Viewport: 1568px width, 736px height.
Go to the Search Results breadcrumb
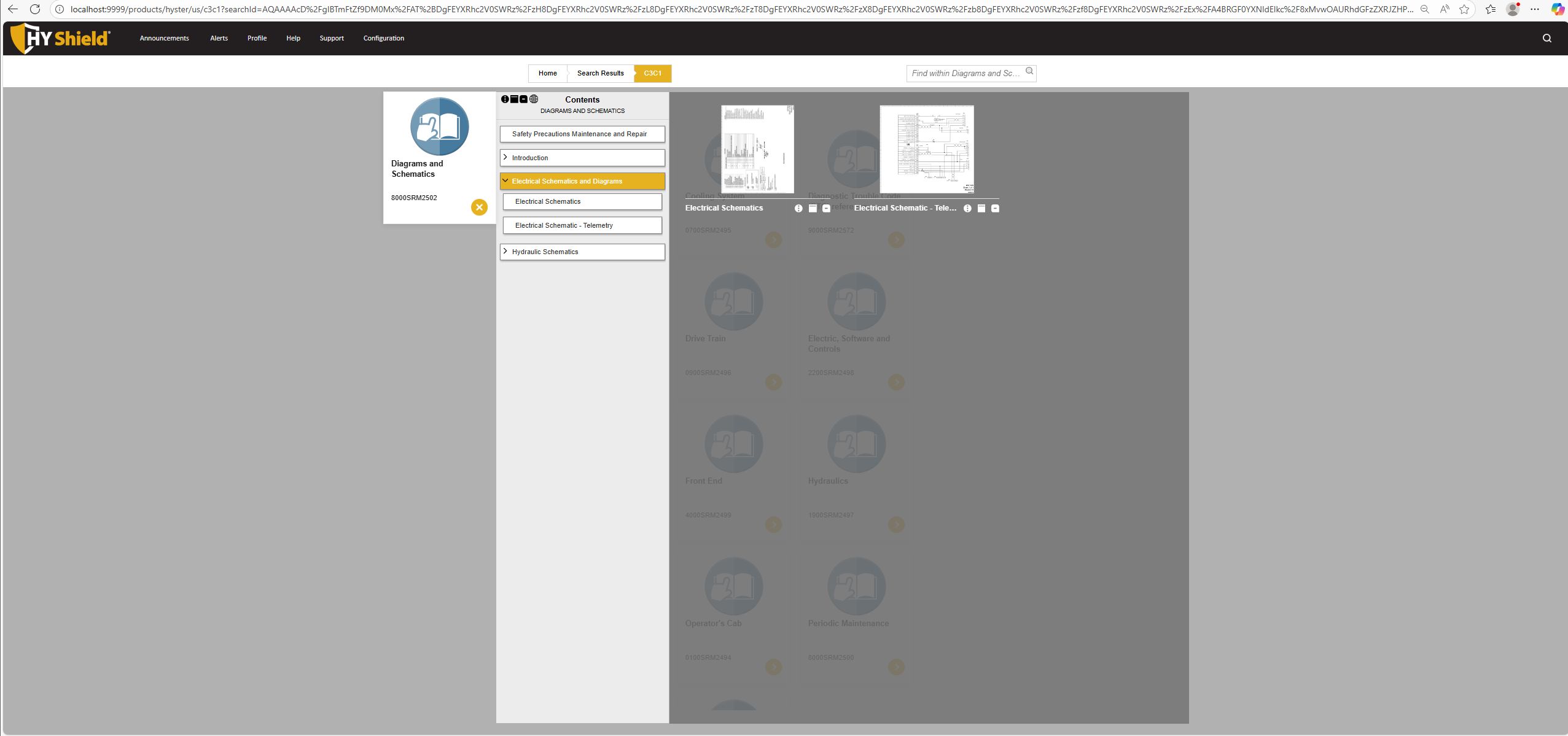pos(600,73)
